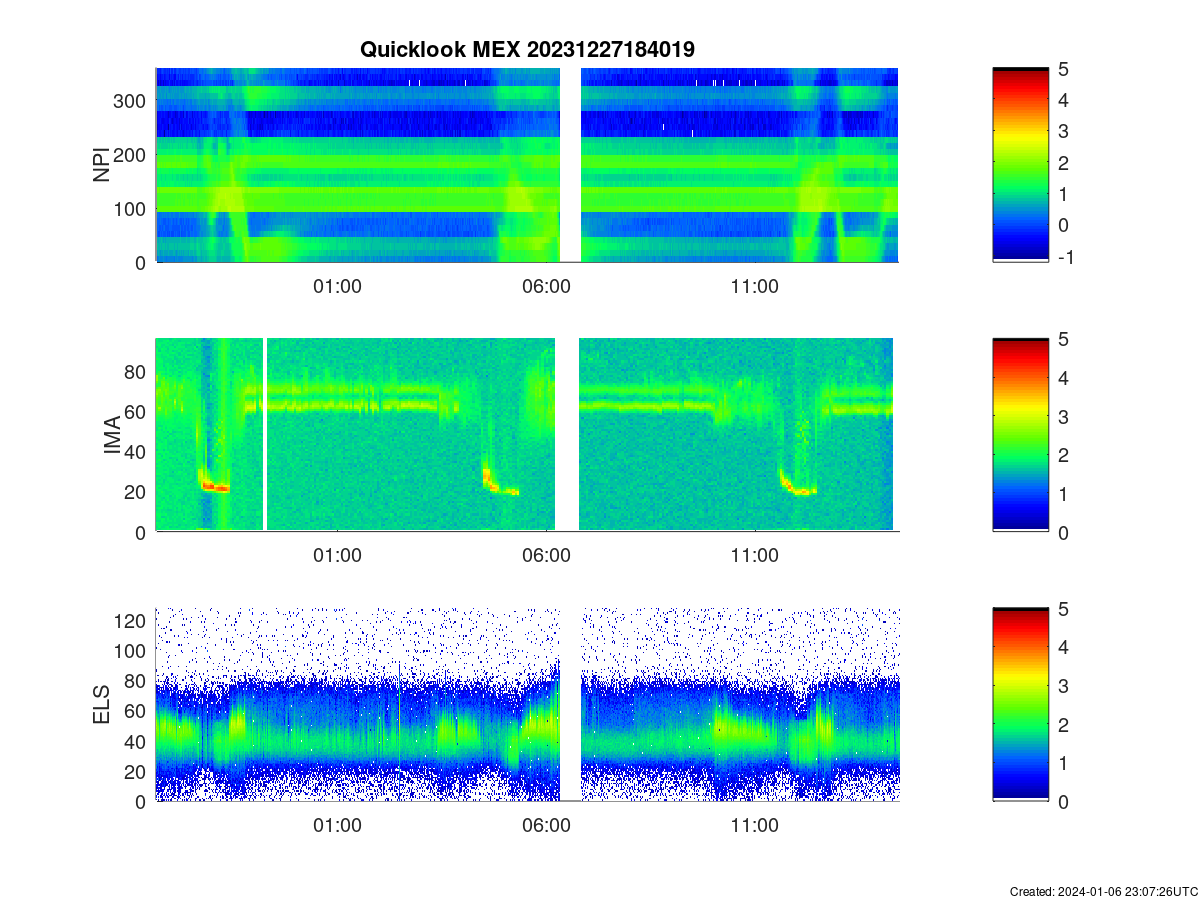Image resolution: width=1200 pixels, height=900 pixels.
Task: Click the NPI panel's 11:00 time label
Action: click(x=754, y=286)
